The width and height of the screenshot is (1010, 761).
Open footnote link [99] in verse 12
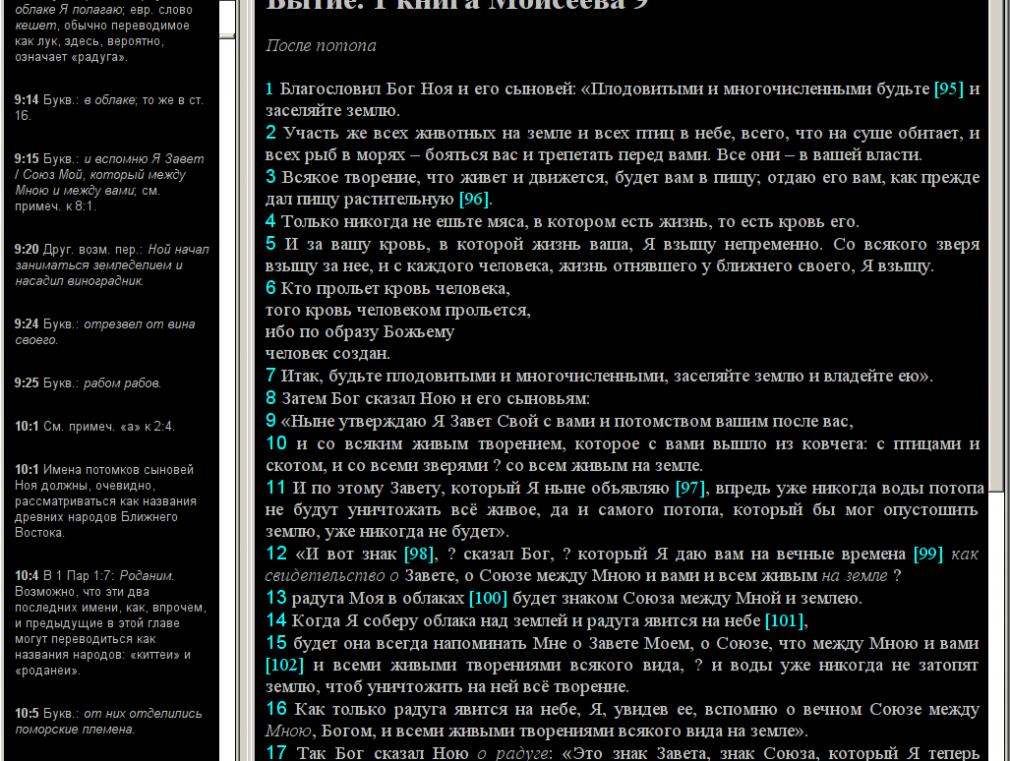click(928, 554)
